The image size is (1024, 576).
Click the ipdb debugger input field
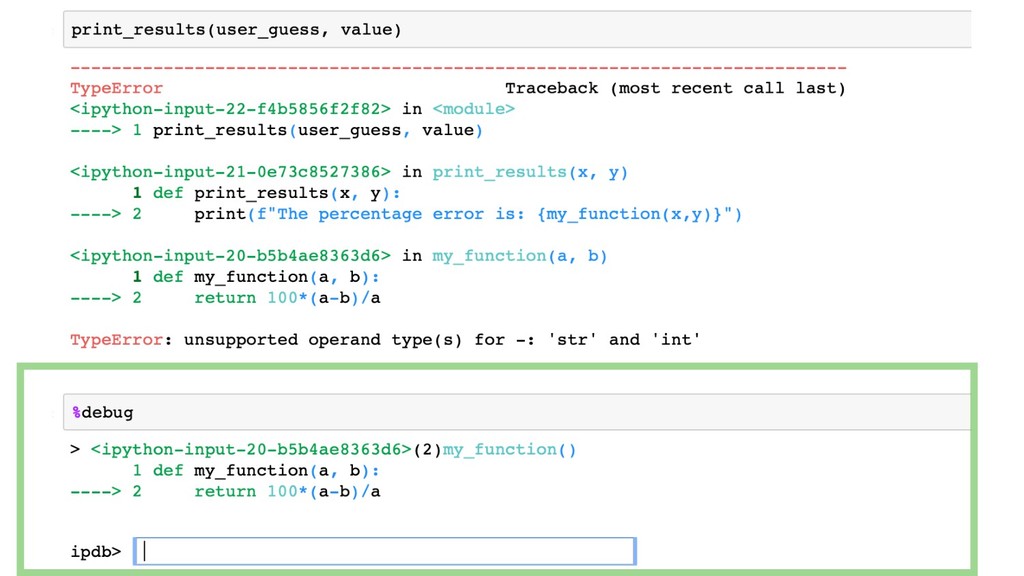coord(385,551)
